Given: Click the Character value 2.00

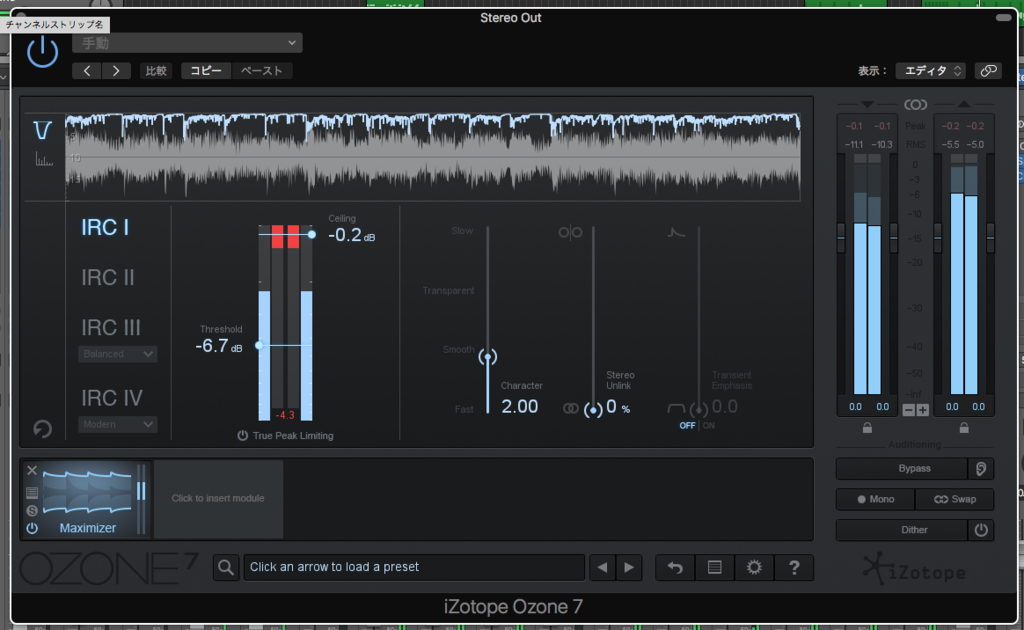Looking at the screenshot, I should (519, 407).
